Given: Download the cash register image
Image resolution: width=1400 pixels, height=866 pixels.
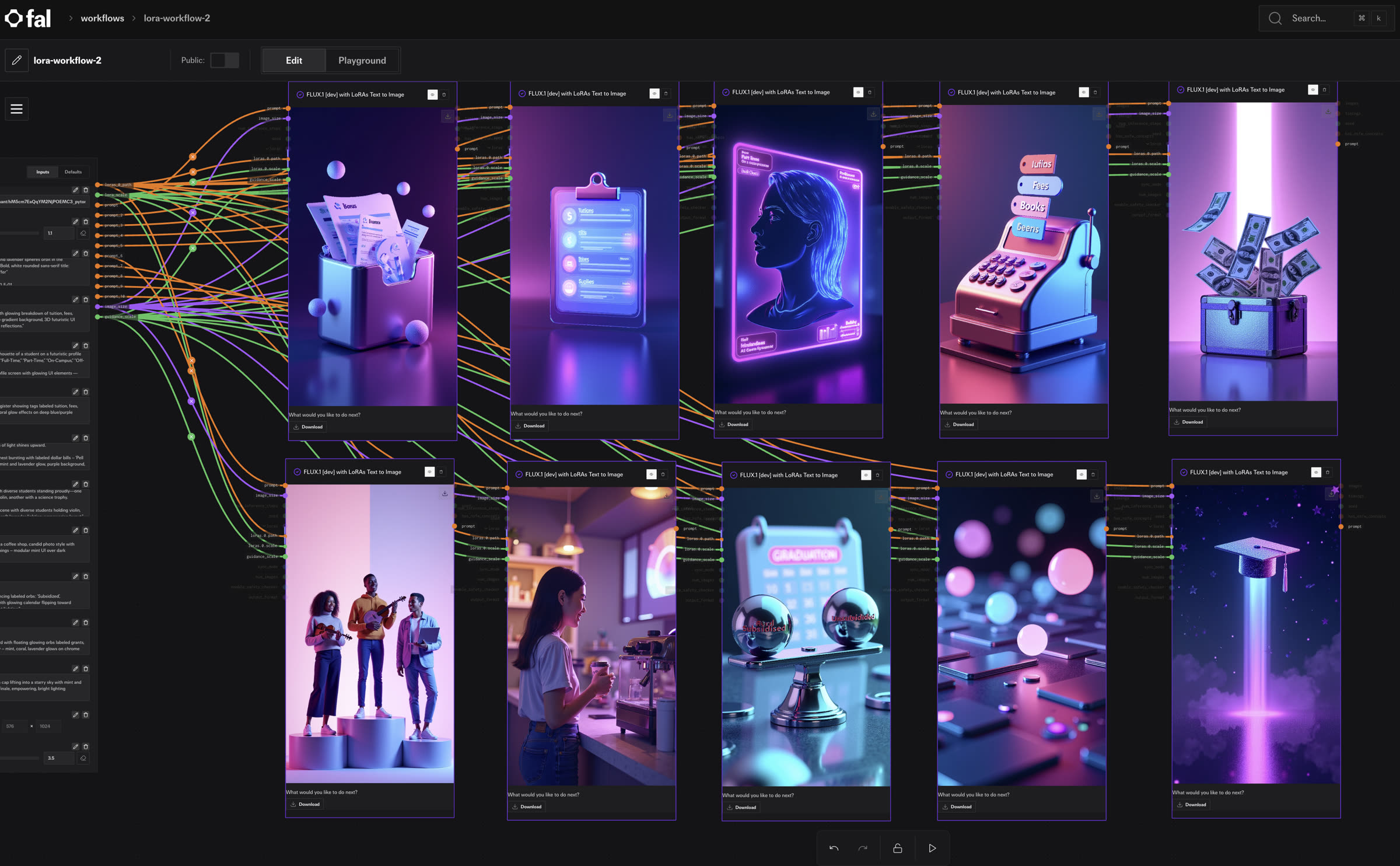Looking at the screenshot, I should (959, 424).
